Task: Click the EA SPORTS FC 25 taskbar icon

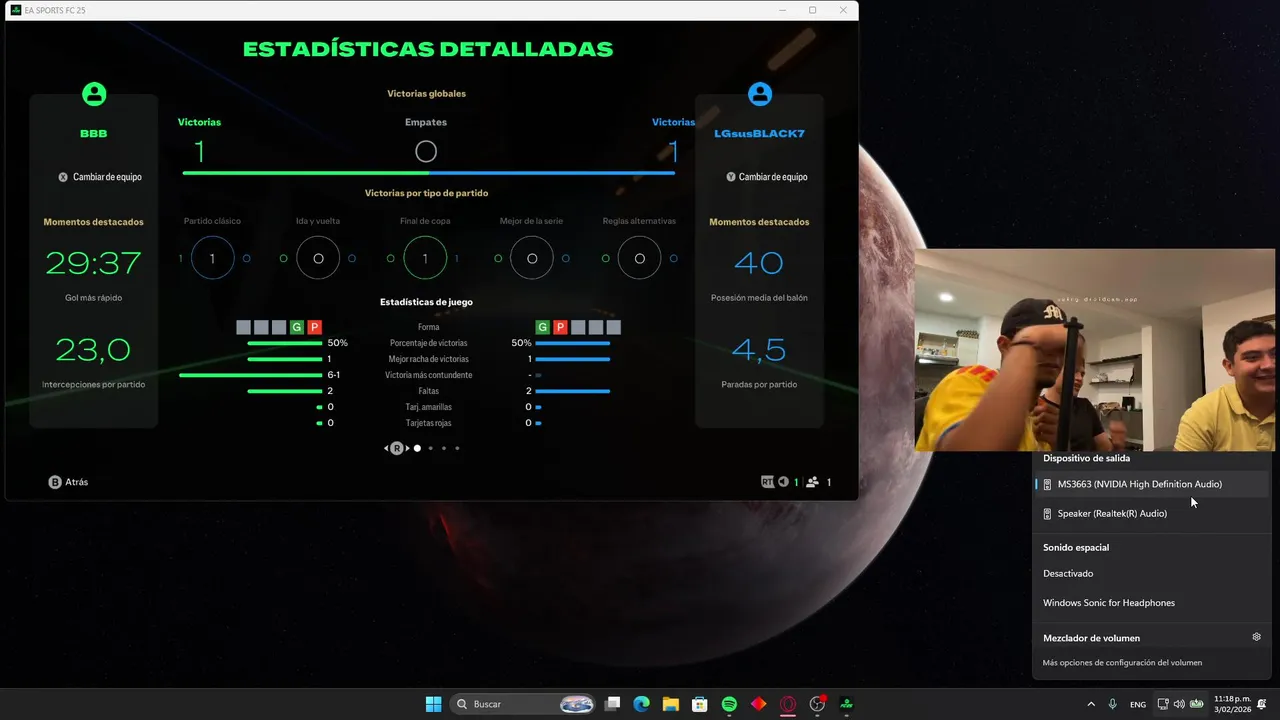Action: point(847,704)
